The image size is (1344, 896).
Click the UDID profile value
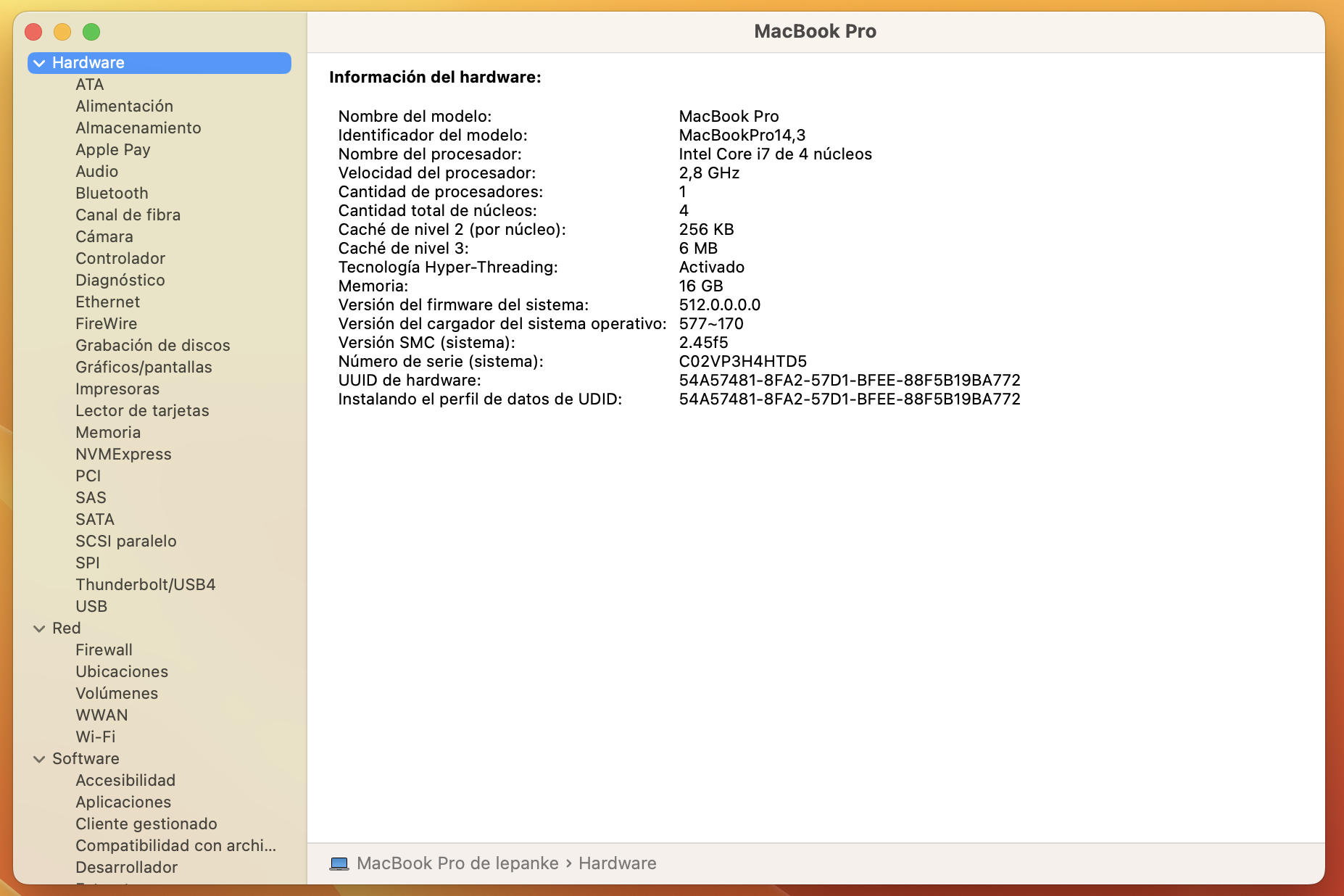coord(850,399)
